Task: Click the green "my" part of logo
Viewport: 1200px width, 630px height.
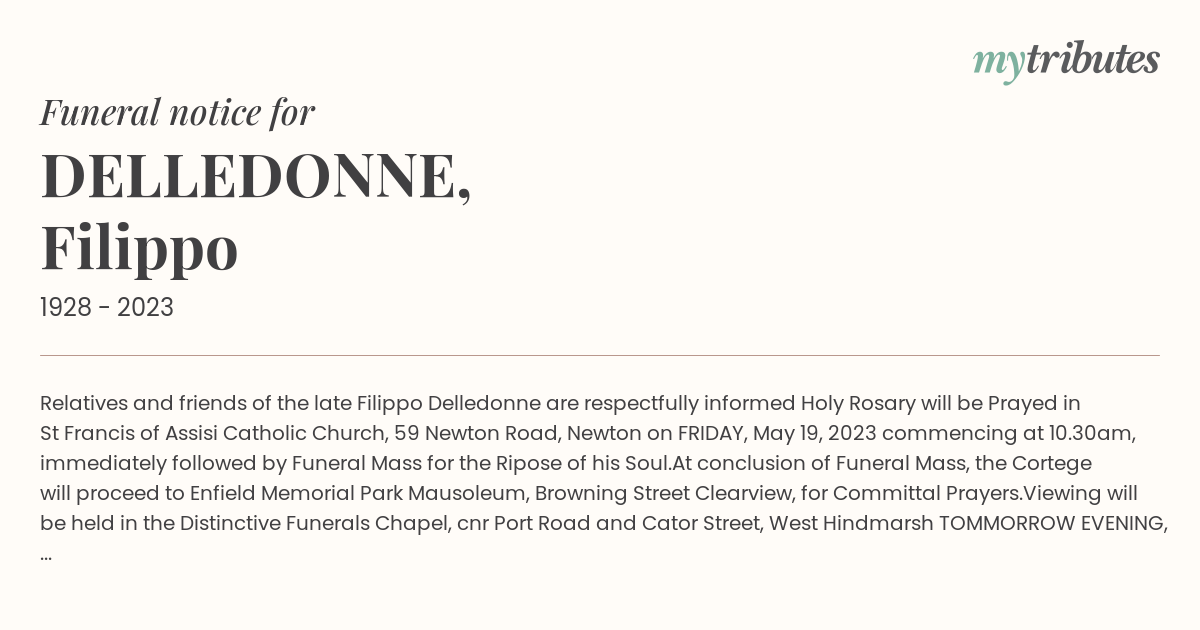Action: (x=998, y=64)
